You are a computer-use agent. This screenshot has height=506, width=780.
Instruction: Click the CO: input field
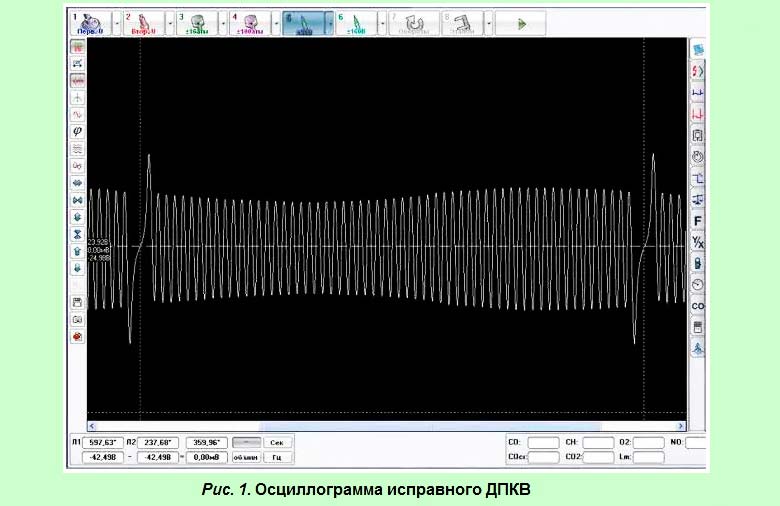(543, 442)
